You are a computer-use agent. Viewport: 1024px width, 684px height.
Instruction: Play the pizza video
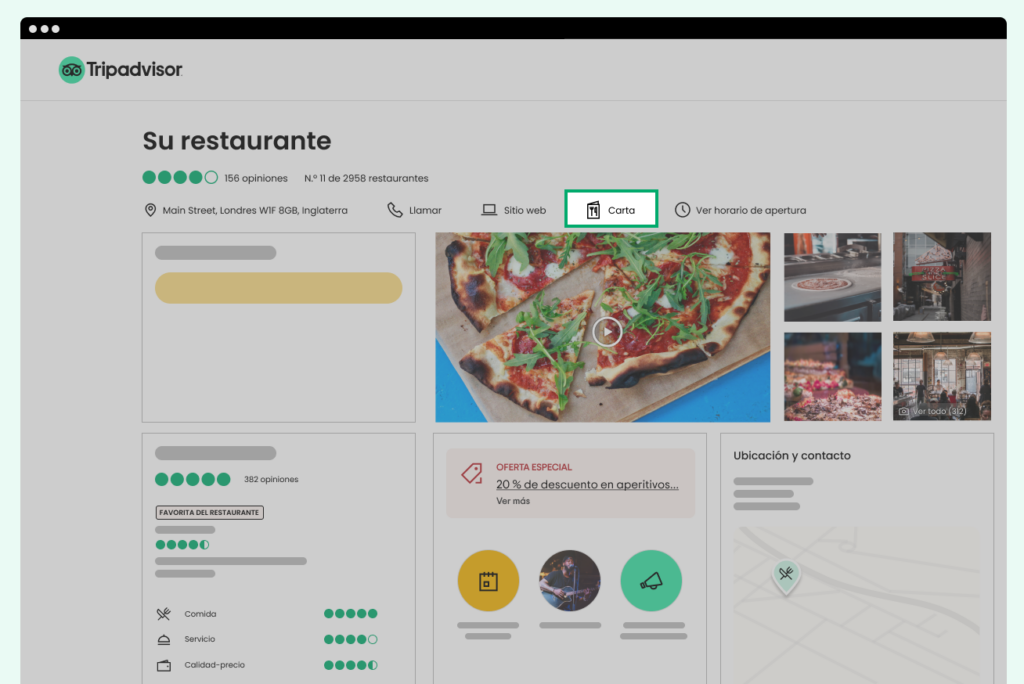coord(607,331)
